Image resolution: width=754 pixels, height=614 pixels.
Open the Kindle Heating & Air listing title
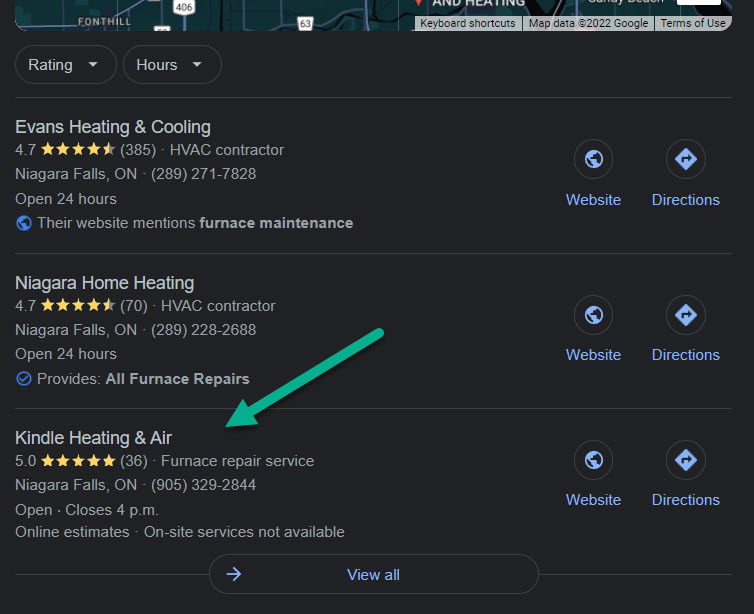pos(93,438)
